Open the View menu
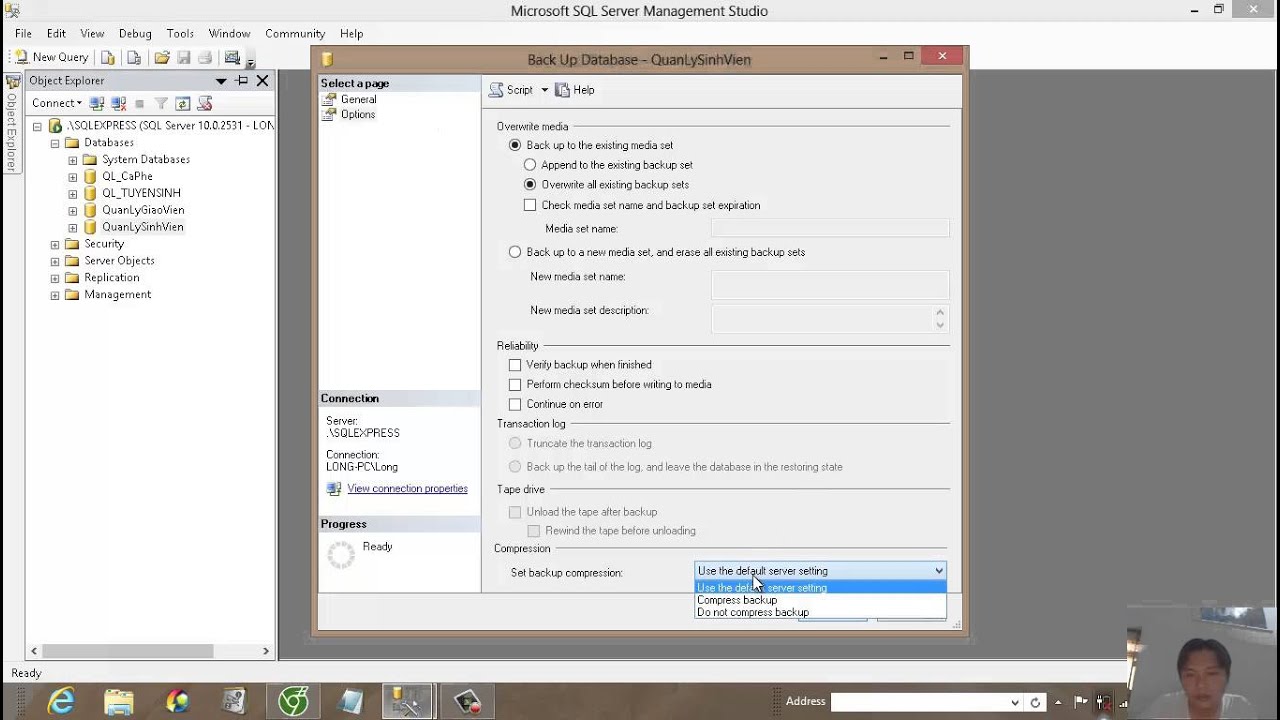The image size is (1280, 720). click(x=92, y=33)
